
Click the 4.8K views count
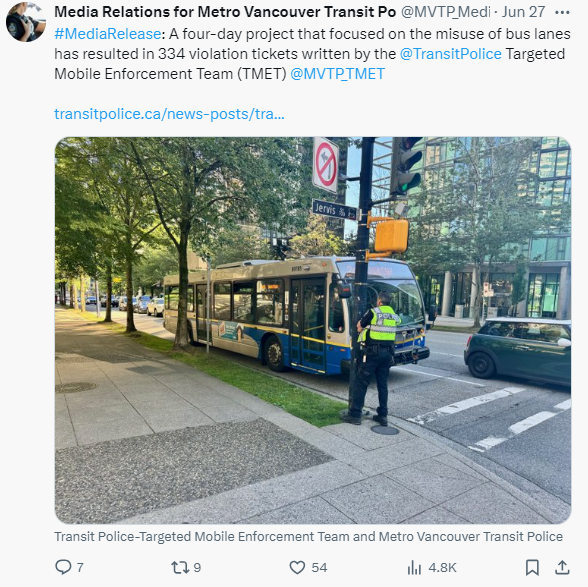tap(442, 567)
